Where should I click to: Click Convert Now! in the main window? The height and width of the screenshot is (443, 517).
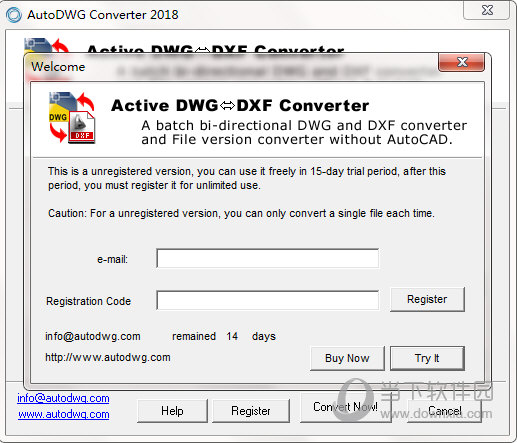click(x=345, y=407)
